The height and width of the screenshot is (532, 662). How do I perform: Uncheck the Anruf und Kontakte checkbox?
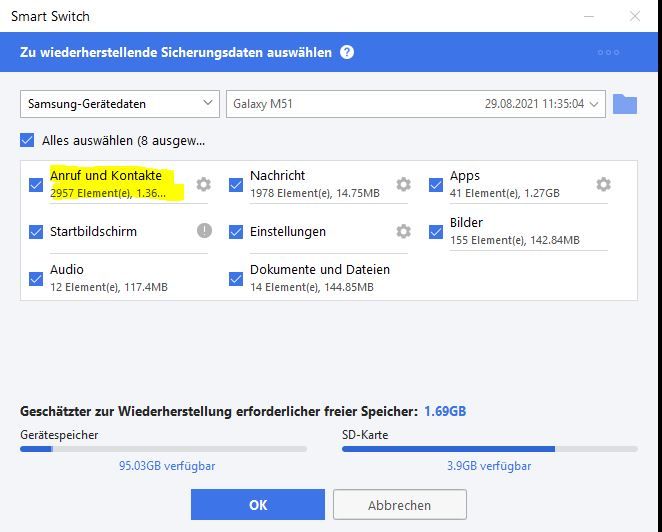[x=36, y=185]
